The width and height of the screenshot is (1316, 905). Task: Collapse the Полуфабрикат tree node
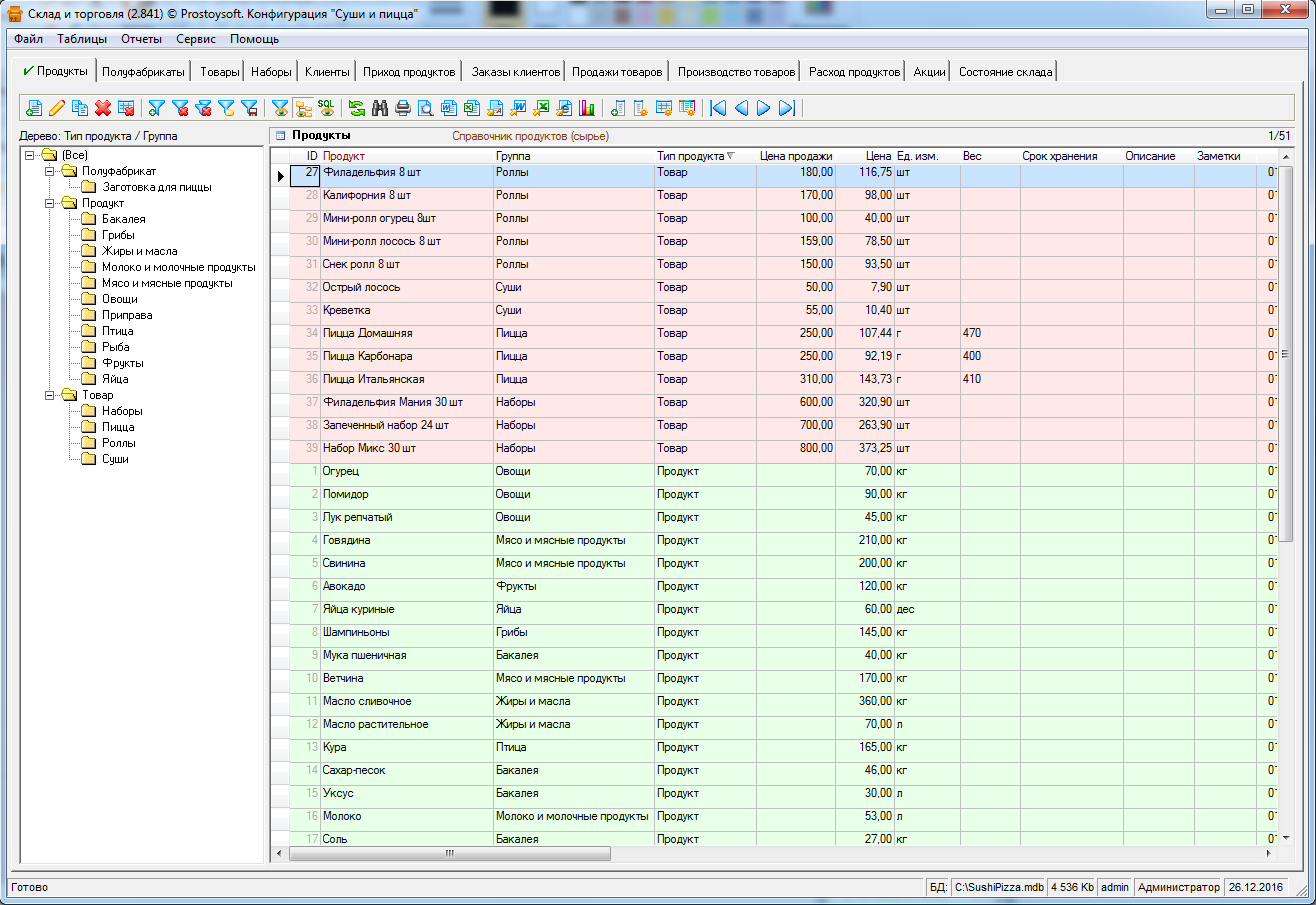pyautogui.click(x=49, y=171)
